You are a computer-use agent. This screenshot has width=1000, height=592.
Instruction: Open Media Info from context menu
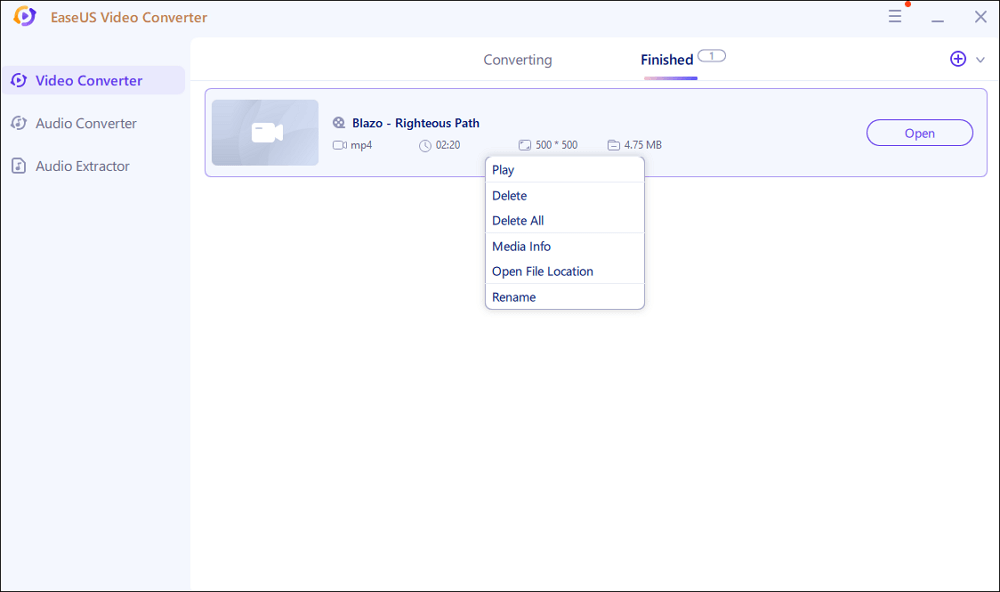521,246
